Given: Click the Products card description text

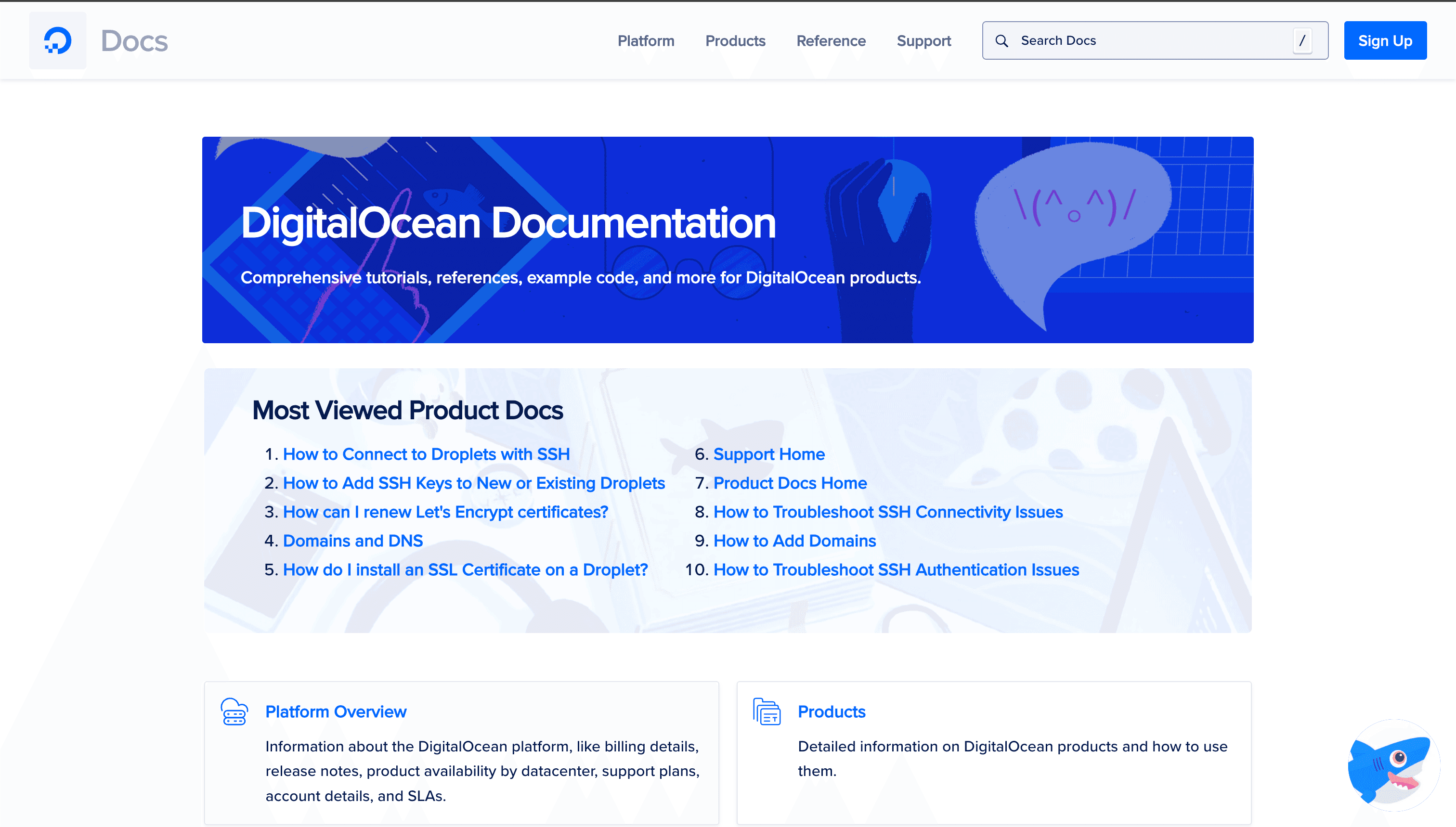Looking at the screenshot, I should click(x=1013, y=758).
